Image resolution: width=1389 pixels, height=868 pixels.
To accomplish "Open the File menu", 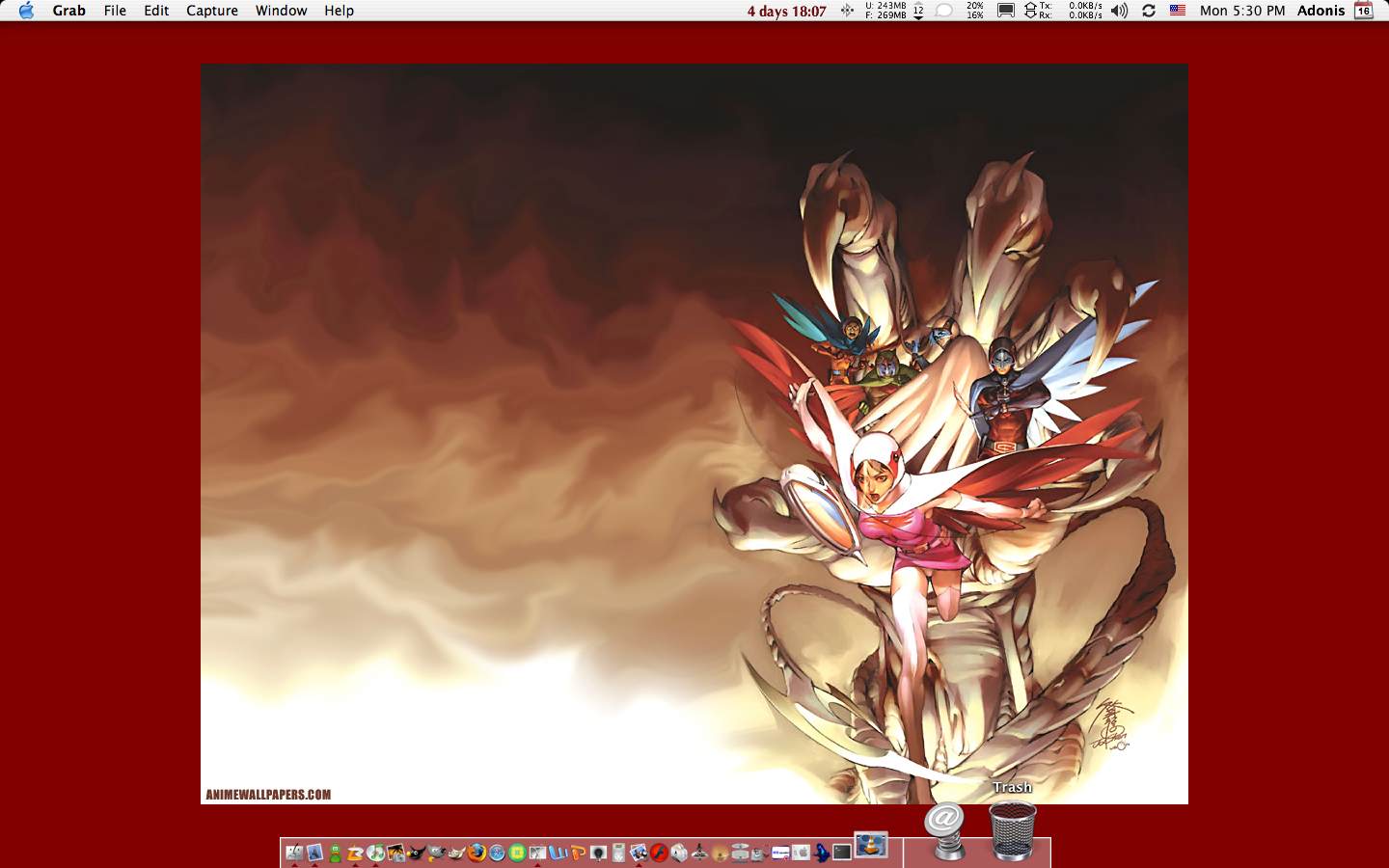I will (115, 11).
